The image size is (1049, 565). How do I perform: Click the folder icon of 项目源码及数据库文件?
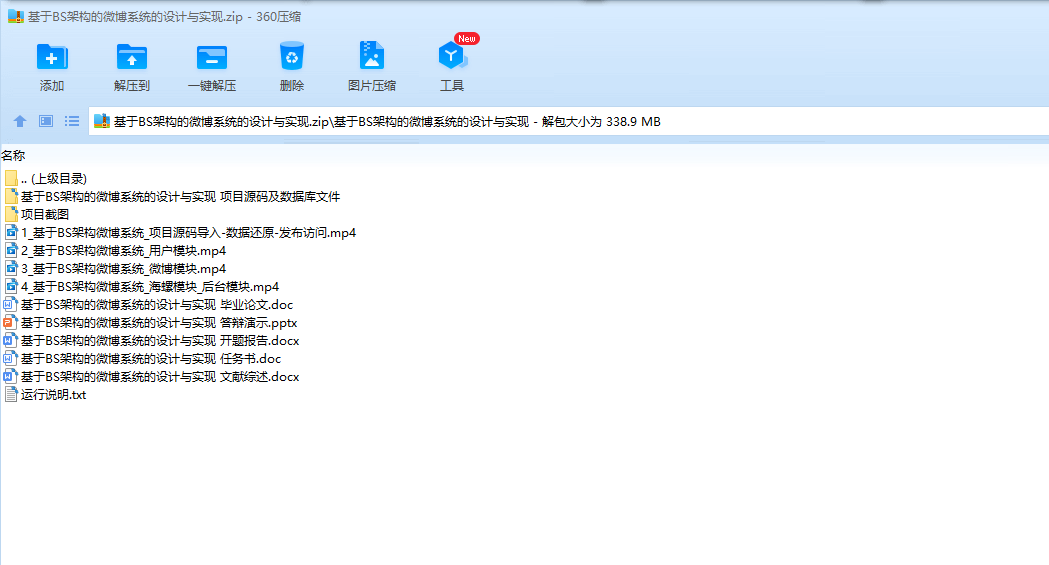click(x=11, y=196)
